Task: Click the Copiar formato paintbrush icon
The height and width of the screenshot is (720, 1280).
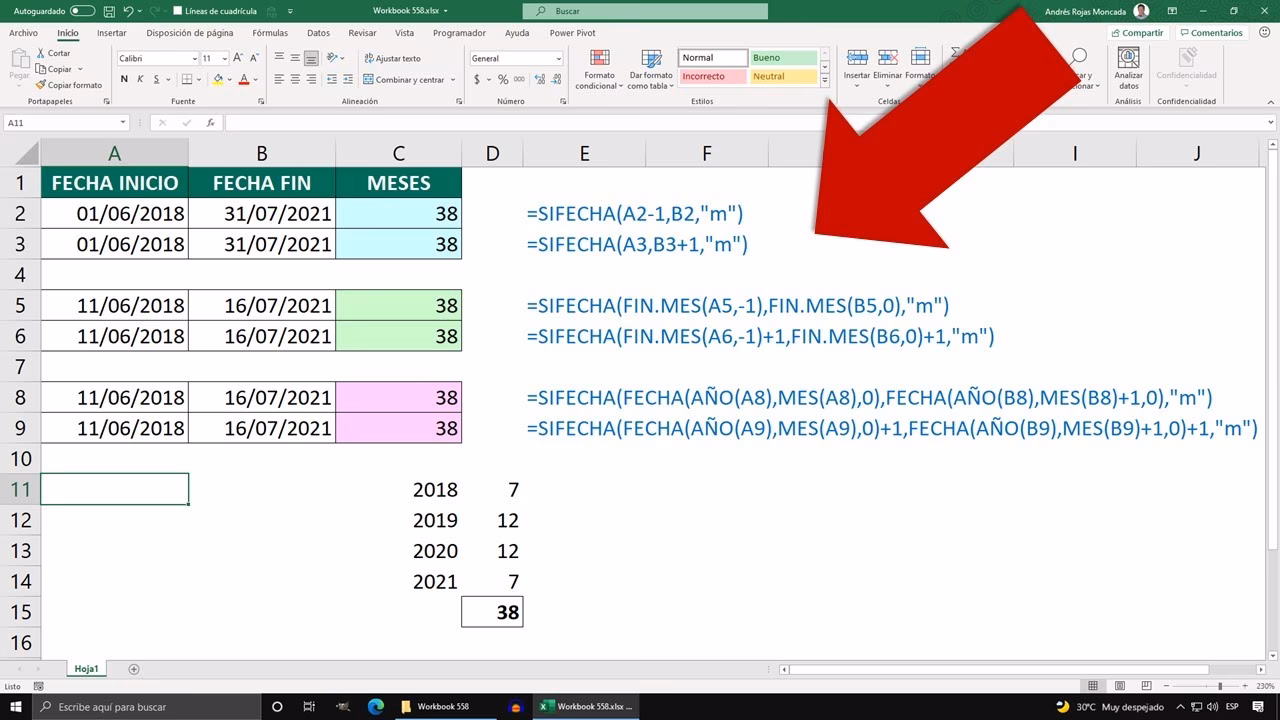Action: (x=41, y=84)
